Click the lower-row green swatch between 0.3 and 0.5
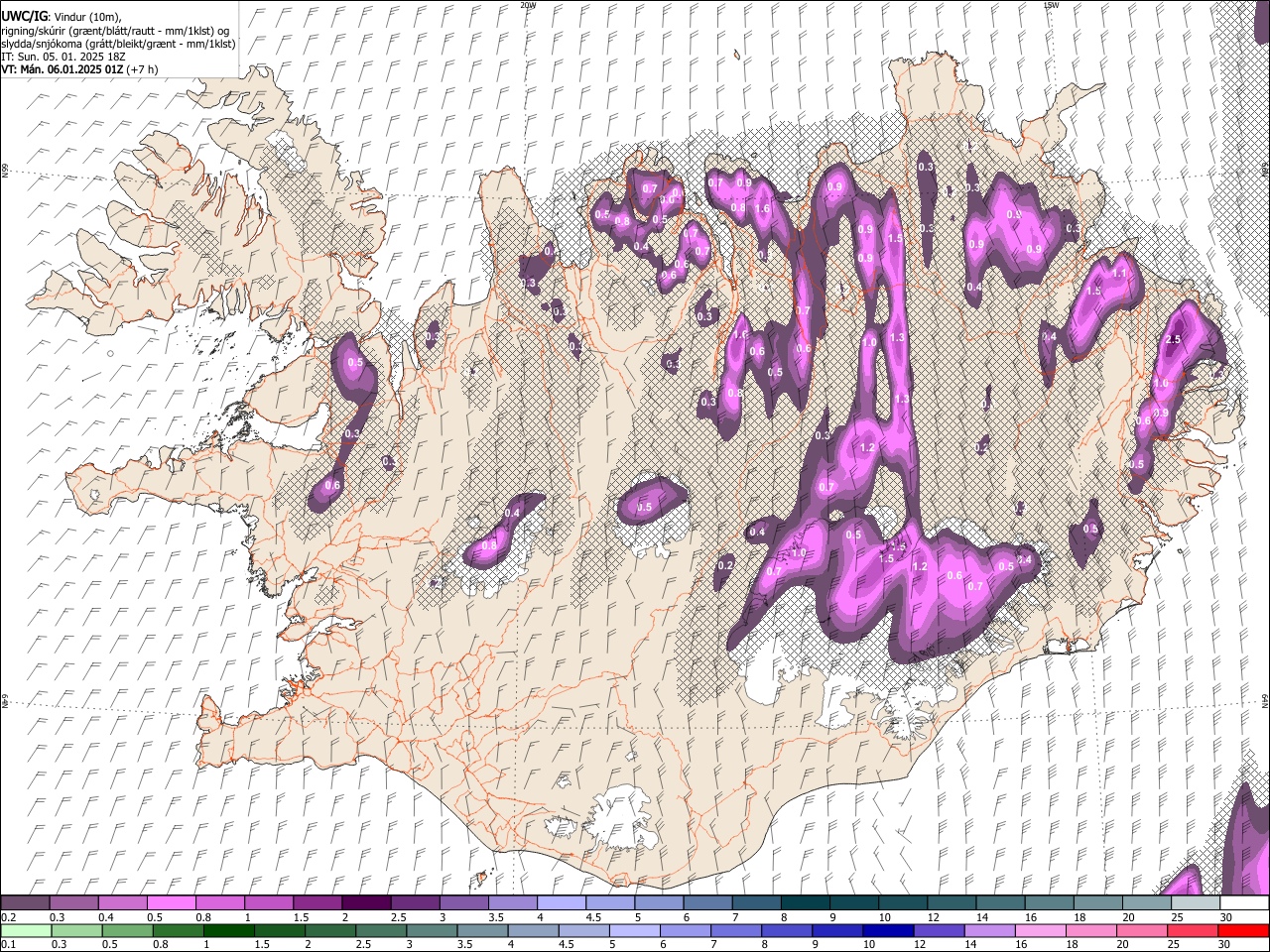 click(x=76, y=930)
